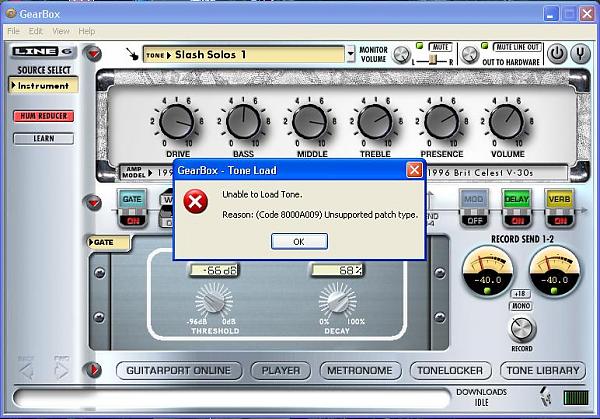This screenshot has width=600, height=419.
Task: Click the guitar icon beside tone name
Action: coord(131,54)
